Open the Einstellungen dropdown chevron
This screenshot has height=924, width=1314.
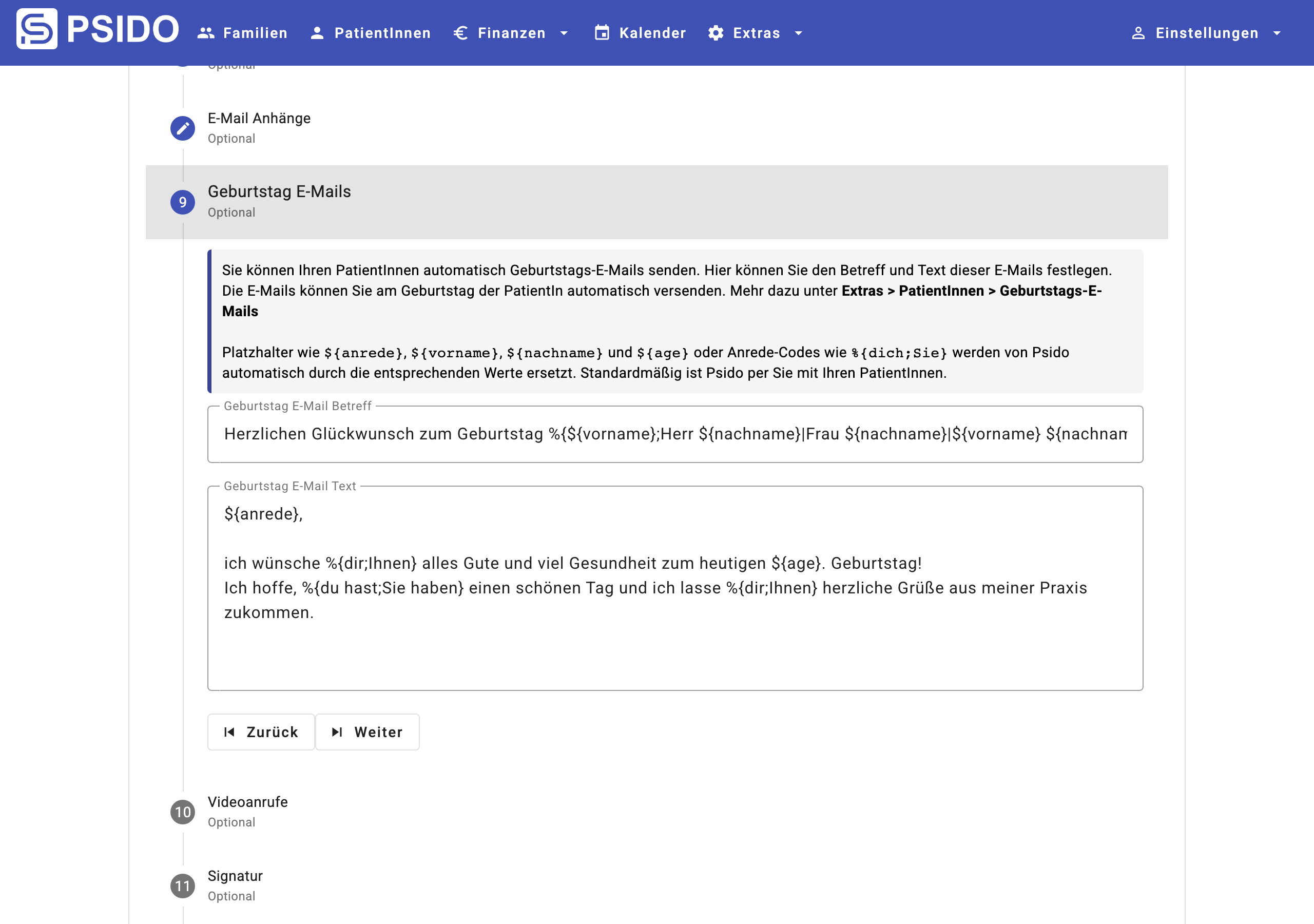(x=1278, y=33)
